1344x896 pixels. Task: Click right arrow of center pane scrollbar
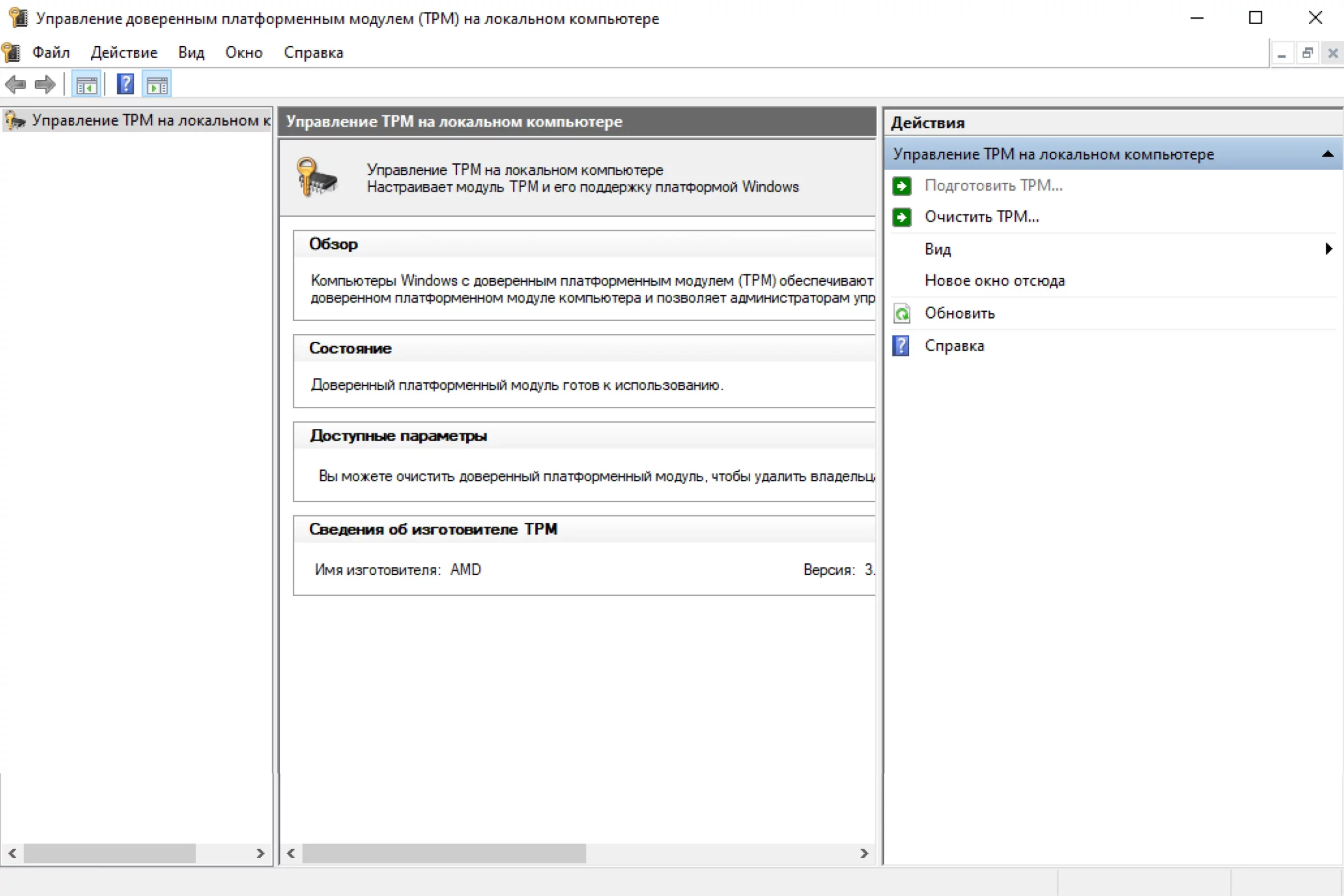click(864, 853)
